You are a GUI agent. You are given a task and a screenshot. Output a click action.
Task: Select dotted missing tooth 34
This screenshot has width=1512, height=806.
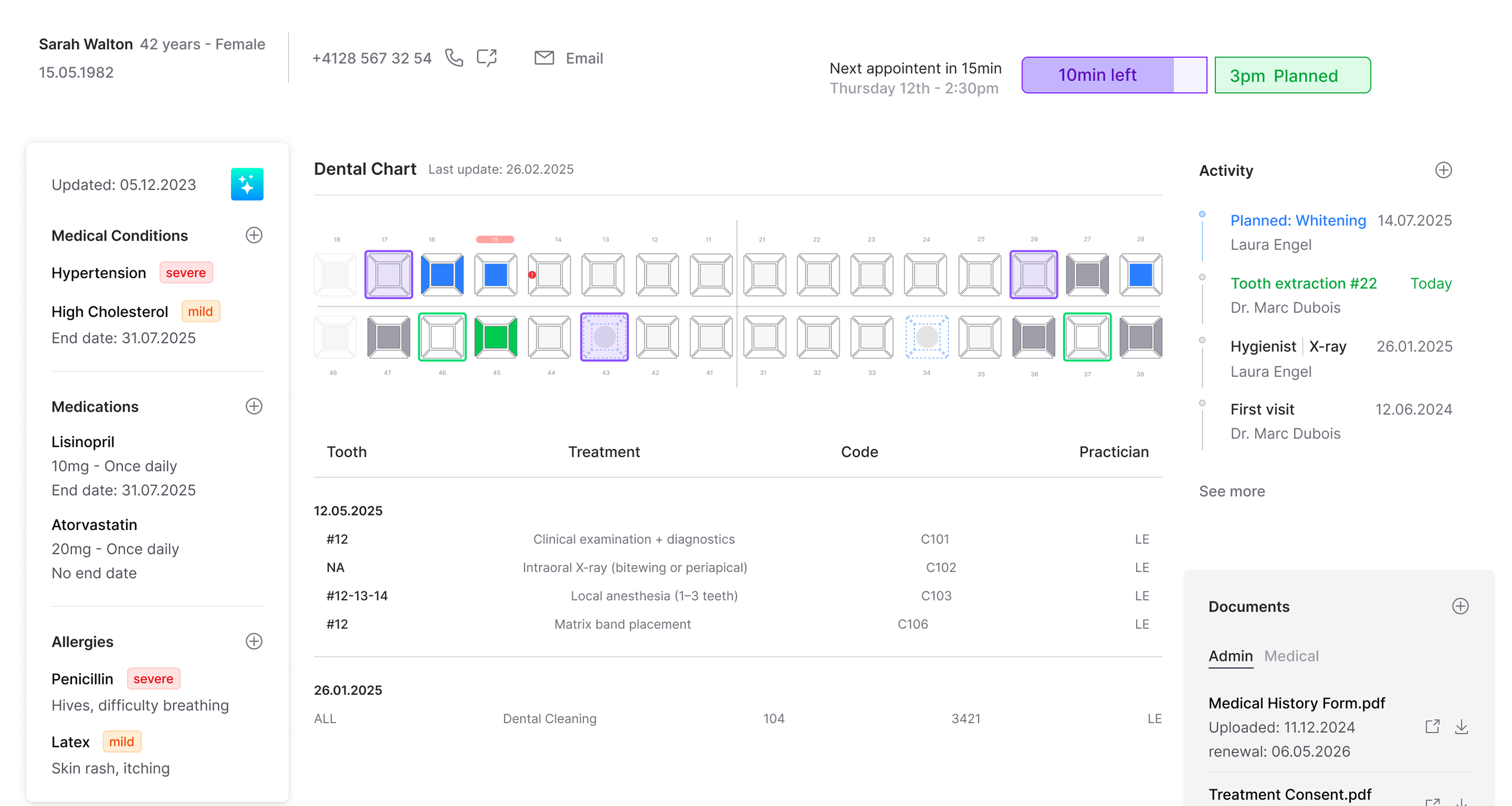[x=927, y=337]
